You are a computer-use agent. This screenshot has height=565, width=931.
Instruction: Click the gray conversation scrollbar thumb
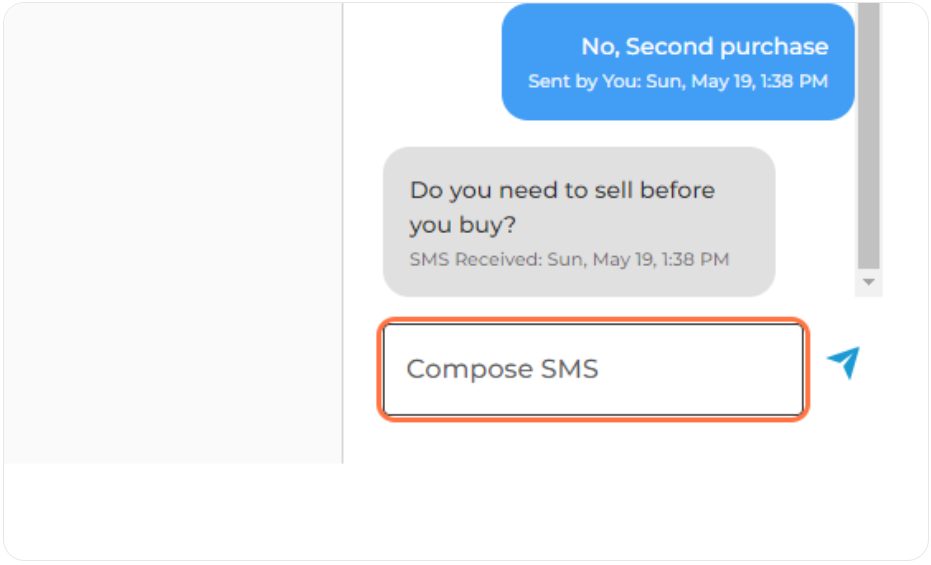pyautogui.click(x=868, y=136)
